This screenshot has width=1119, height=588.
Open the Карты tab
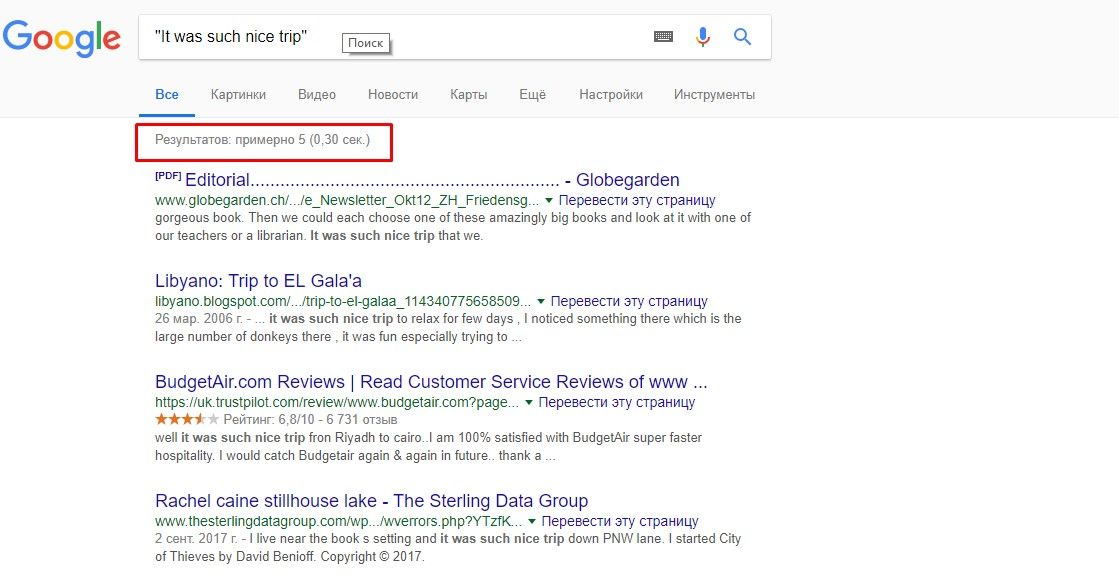click(469, 94)
